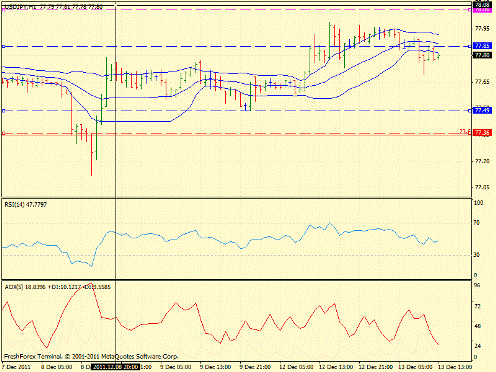Click the FreshForex Terminal copyright text
496x372 pixels.
(x=91, y=356)
